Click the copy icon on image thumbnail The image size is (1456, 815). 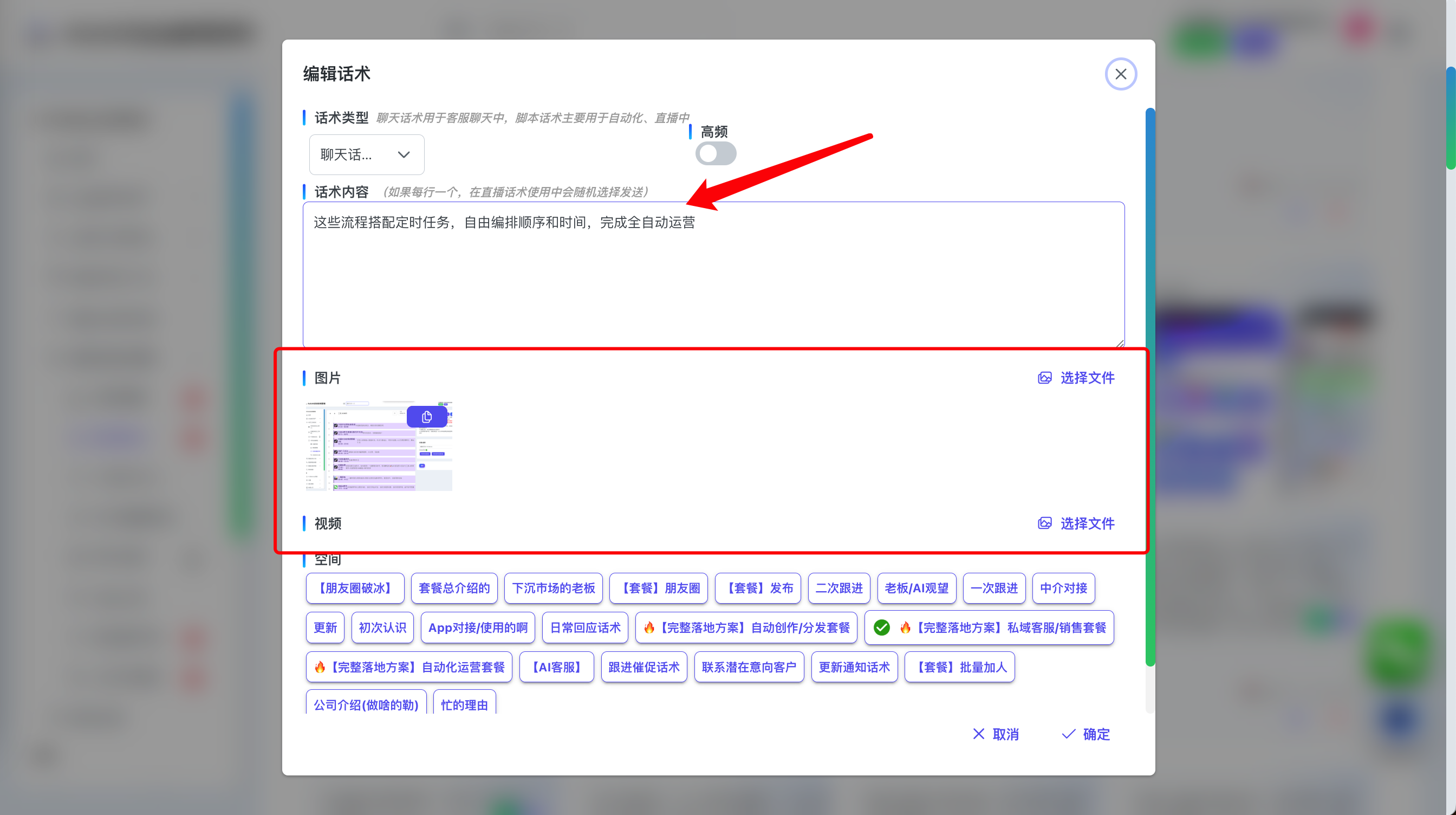(x=427, y=417)
